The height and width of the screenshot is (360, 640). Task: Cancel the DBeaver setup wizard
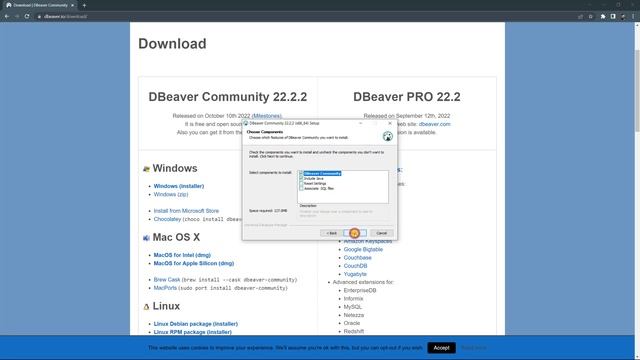pyautogui.click(x=382, y=233)
